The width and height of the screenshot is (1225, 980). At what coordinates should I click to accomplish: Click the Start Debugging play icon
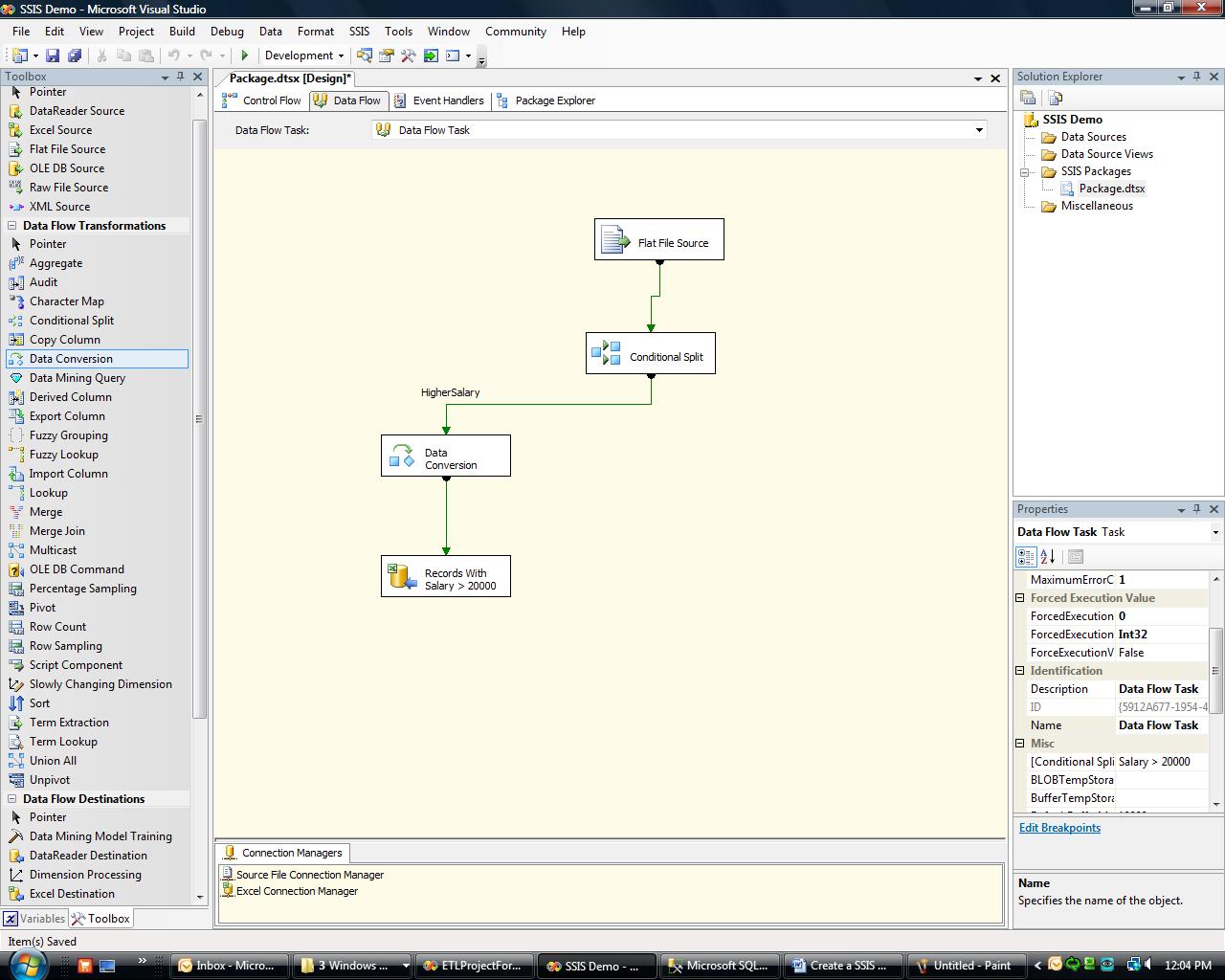click(245, 56)
